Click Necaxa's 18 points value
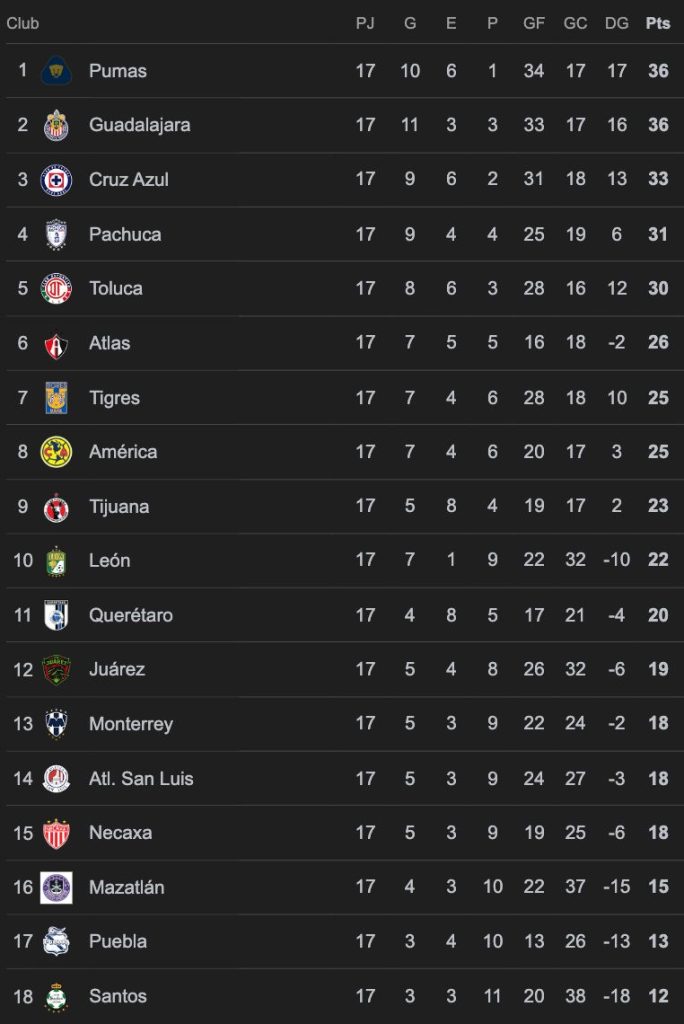The height and width of the screenshot is (1024, 684). click(x=657, y=833)
